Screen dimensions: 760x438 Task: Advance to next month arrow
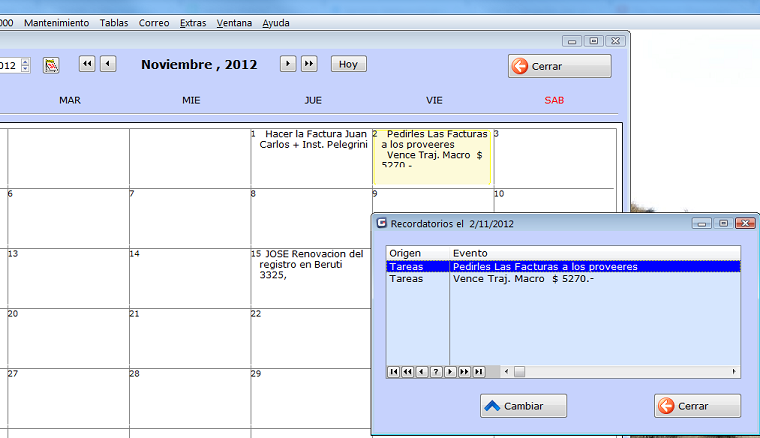pyautogui.click(x=288, y=64)
